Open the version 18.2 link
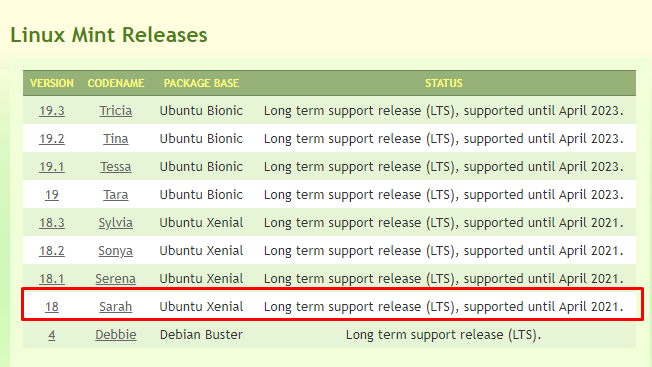Image resolution: width=652 pixels, height=367 pixels. click(52, 251)
